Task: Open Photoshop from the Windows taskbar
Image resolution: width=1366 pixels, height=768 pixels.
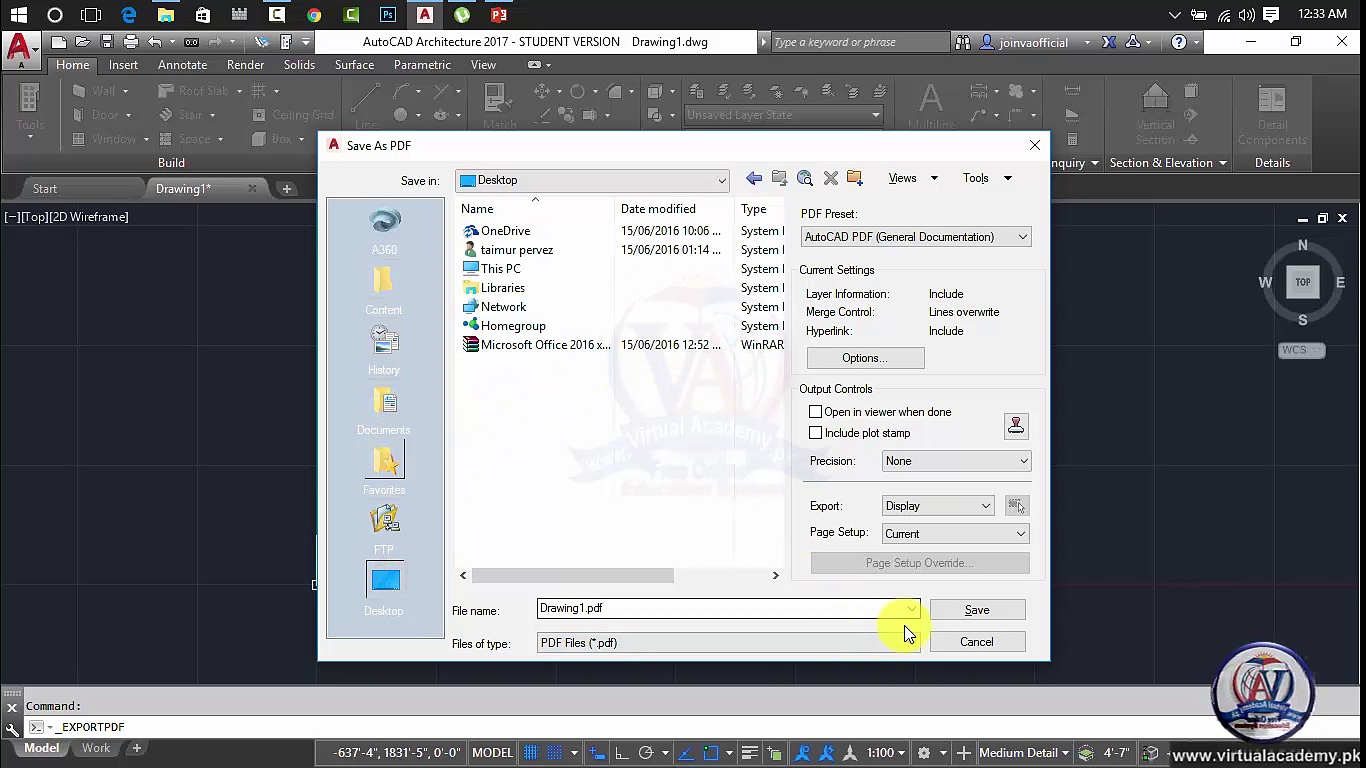Action: (x=388, y=15)
